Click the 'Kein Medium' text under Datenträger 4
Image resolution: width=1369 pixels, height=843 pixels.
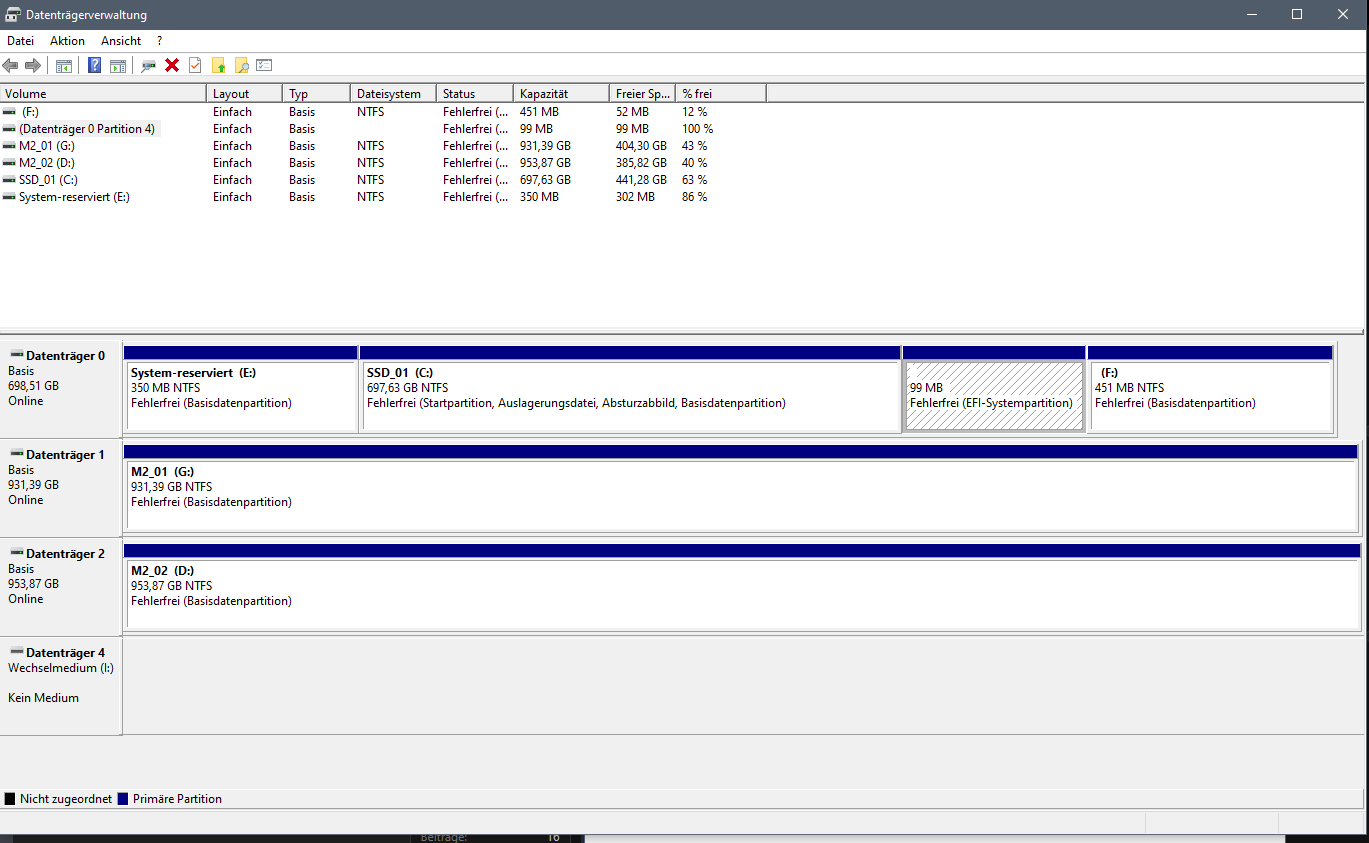(43, 698)
